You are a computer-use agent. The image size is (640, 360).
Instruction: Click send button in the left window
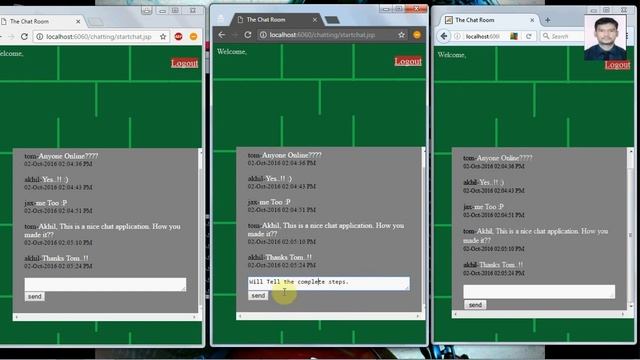coord(35,296)
